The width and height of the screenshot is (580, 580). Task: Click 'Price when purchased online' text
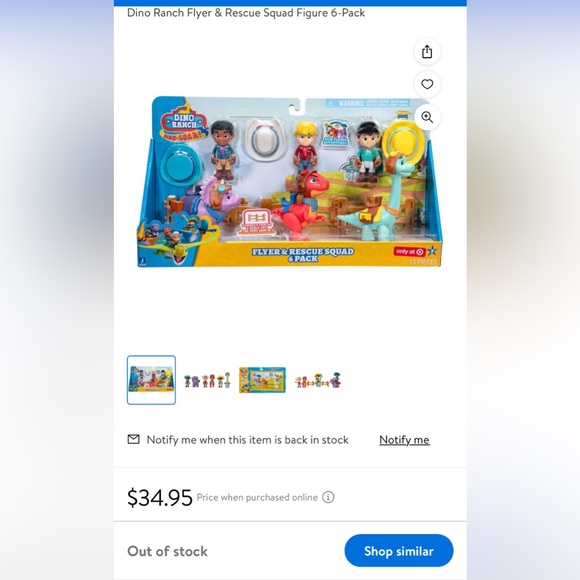click(257, 498)
